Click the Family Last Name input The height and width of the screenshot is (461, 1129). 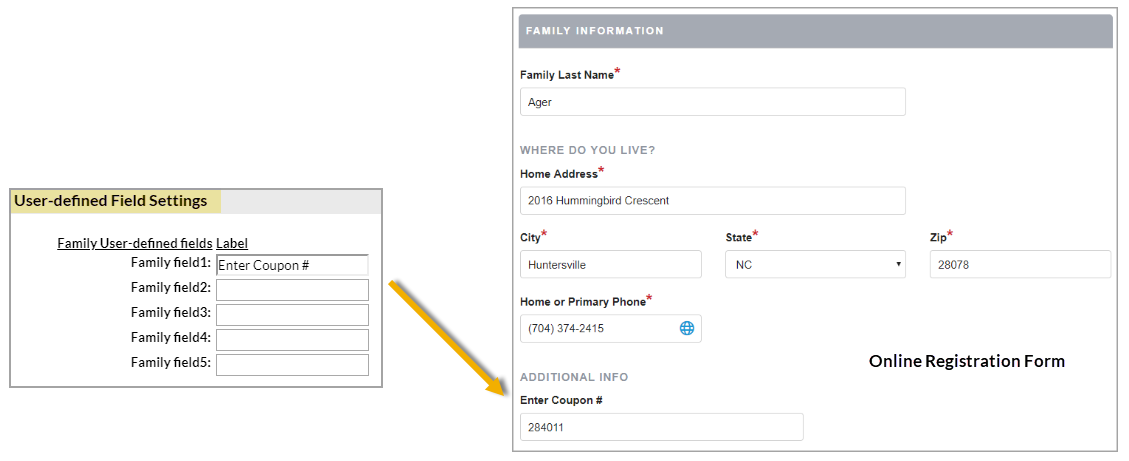[x=712, y=102]
